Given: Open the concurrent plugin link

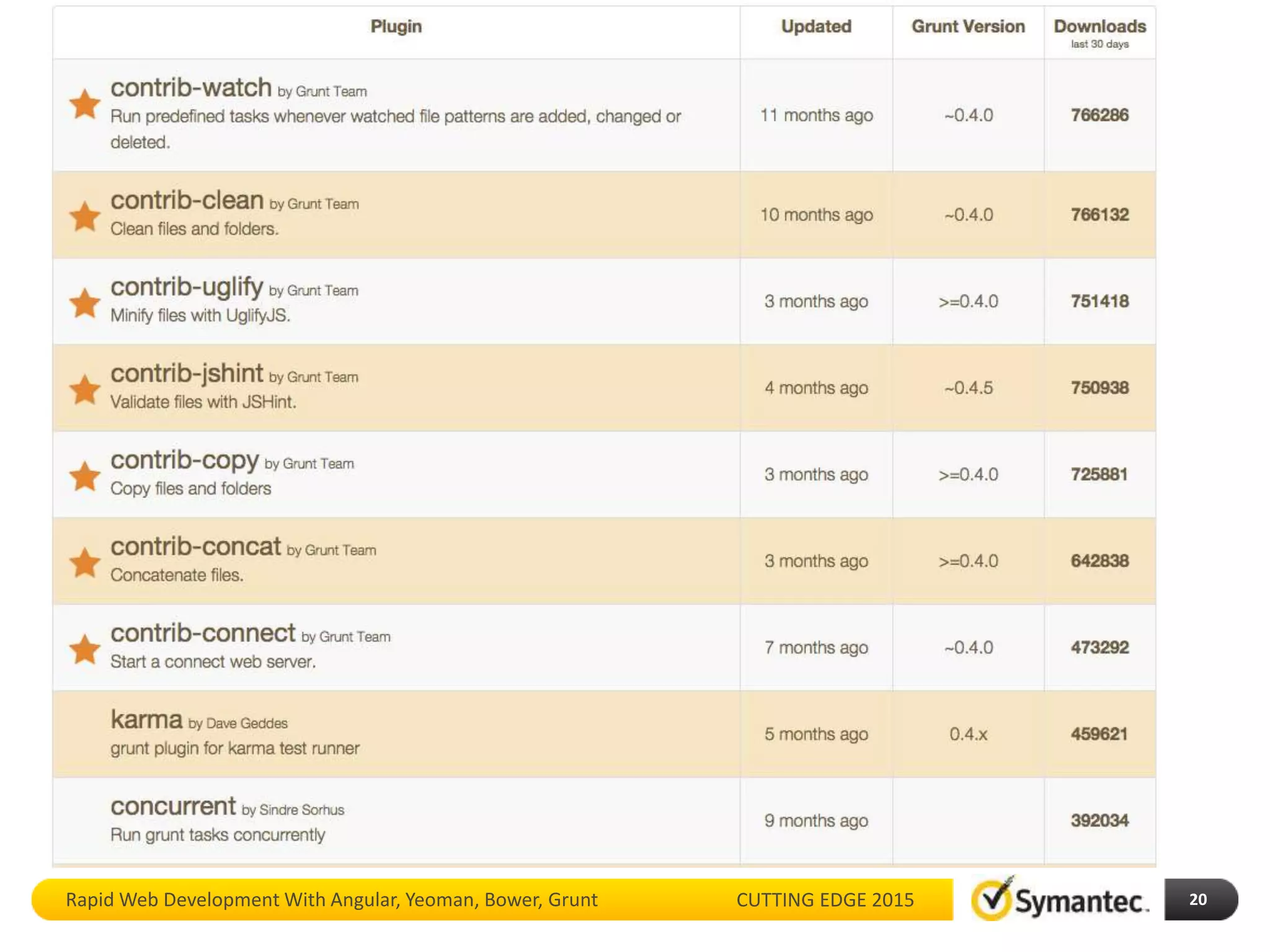Looking at the screenshot, I should [173, 806].
